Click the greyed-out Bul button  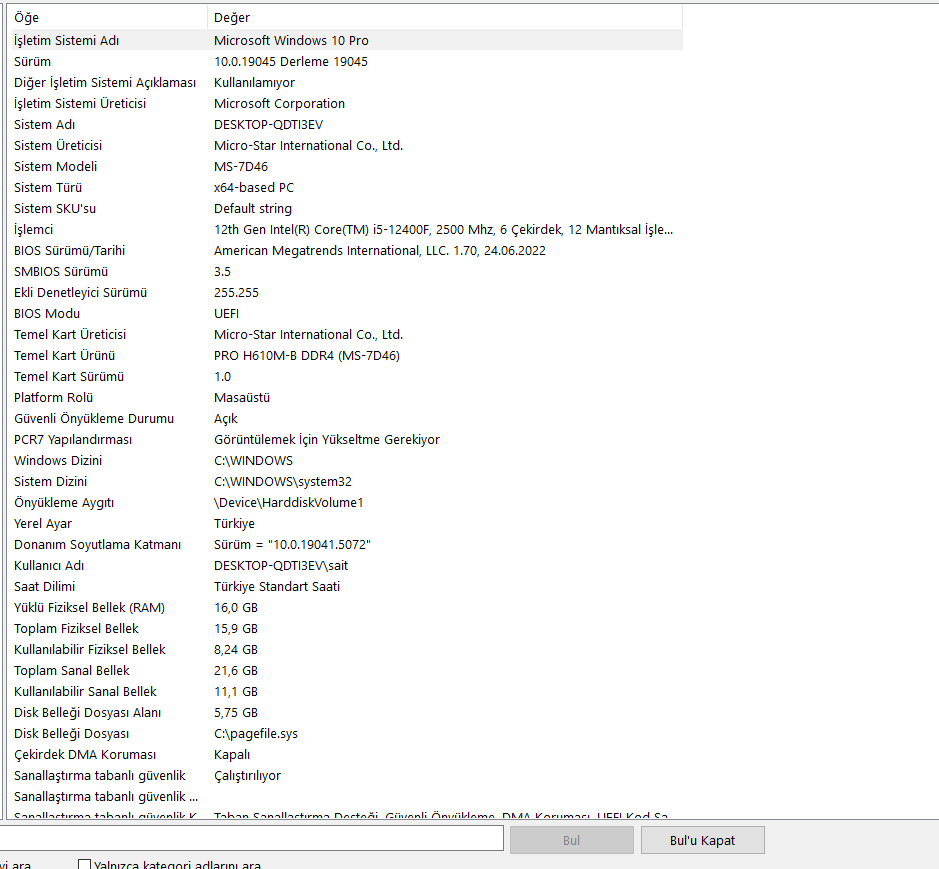point(571,840)
